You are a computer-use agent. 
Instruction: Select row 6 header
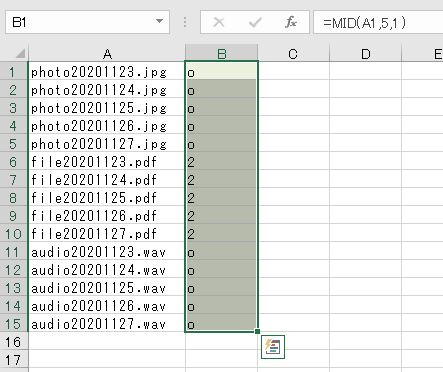[x=13, y=162]
